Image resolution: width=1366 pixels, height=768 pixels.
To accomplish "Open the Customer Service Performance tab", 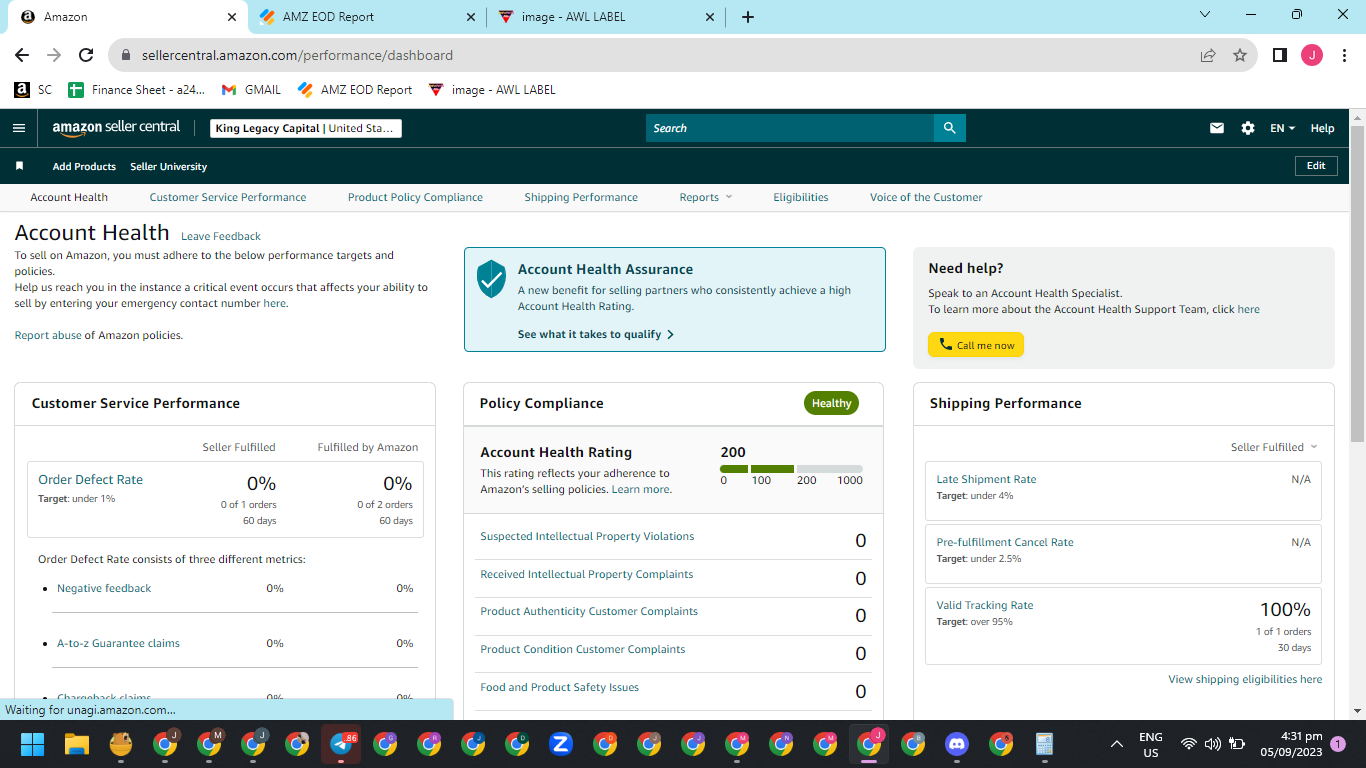I will (228, 197).
